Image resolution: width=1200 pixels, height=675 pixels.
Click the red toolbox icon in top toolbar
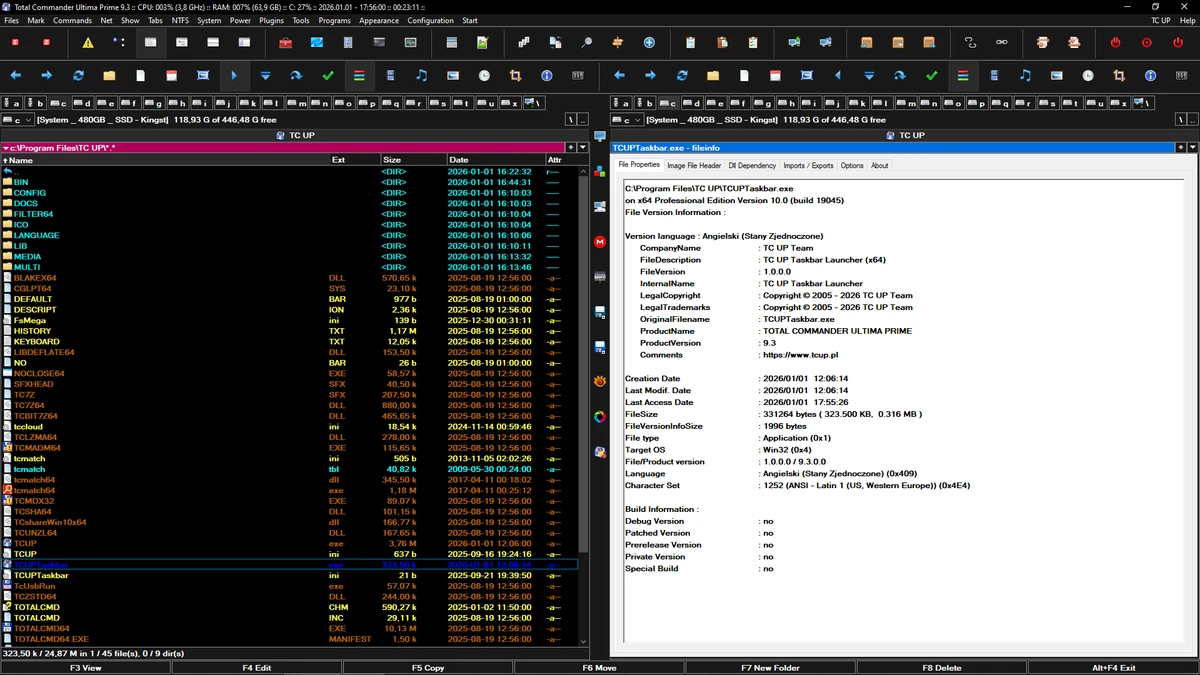(x=285, y=43)
